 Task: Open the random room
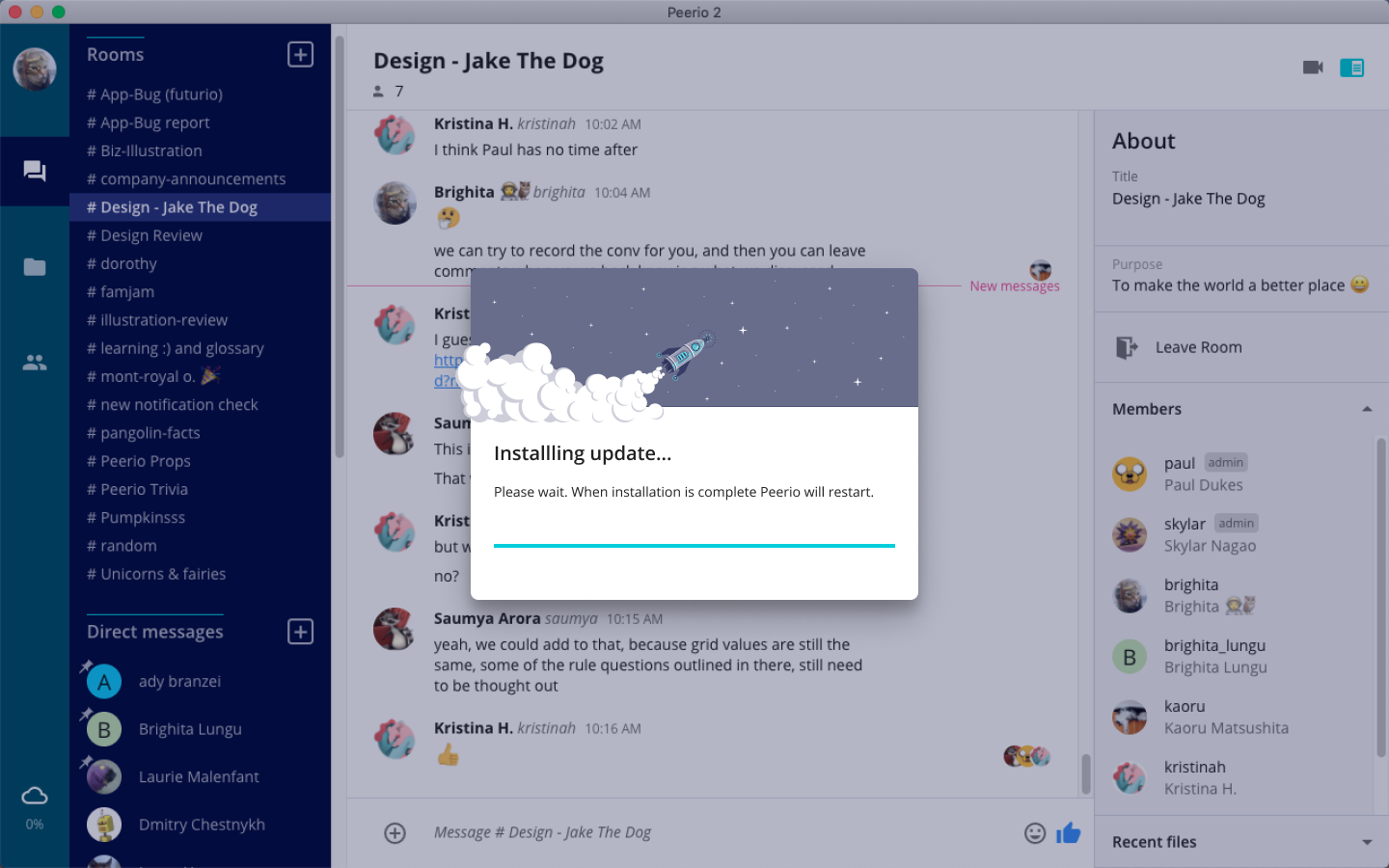[201, 546]
